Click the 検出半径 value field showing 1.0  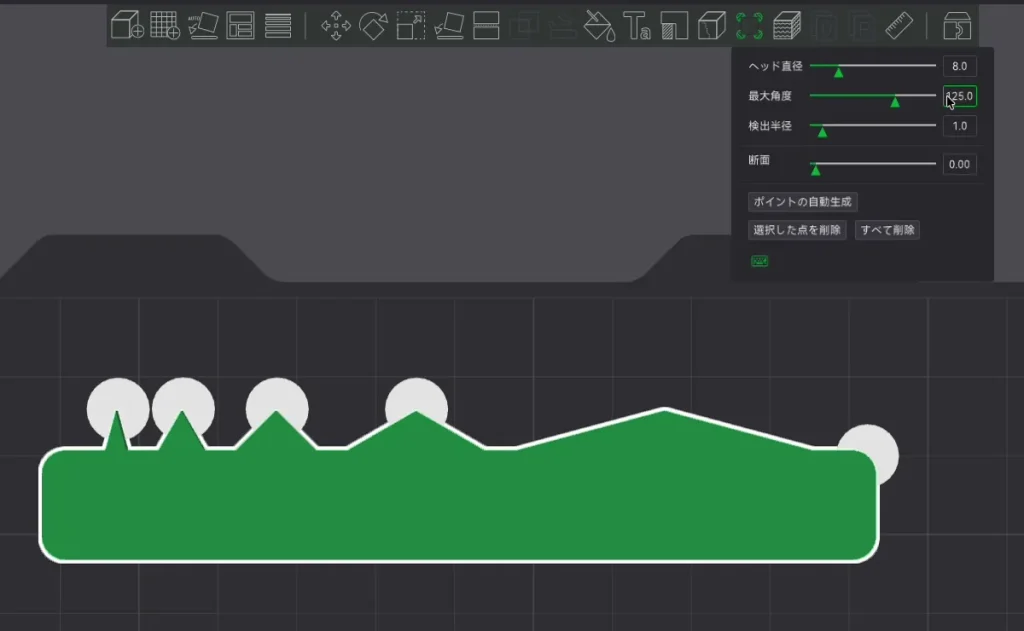pos(959,126)
